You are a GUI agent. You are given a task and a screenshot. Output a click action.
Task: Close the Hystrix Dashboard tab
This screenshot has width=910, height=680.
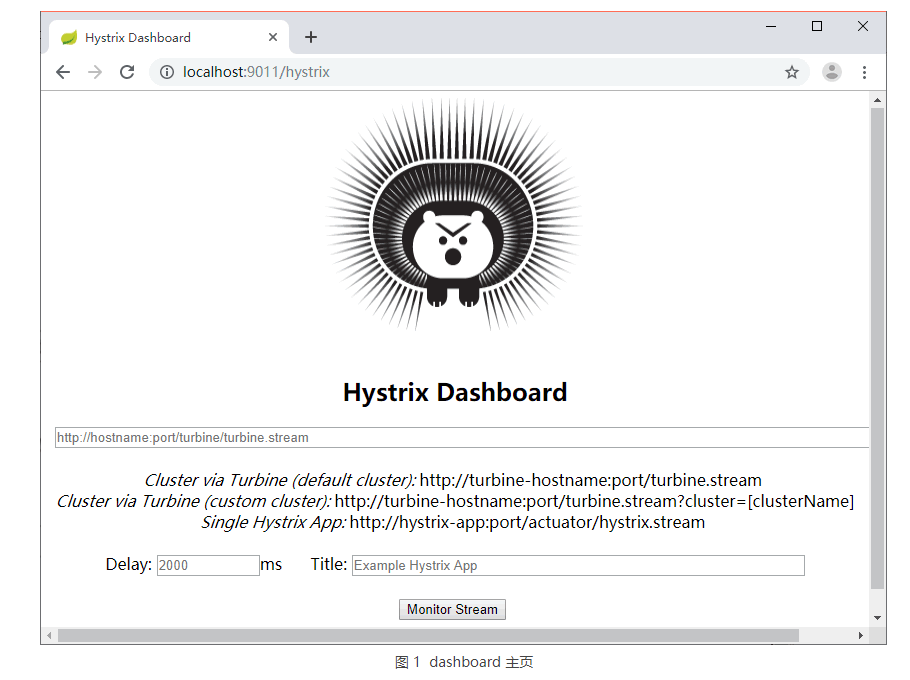tap(273, 37)
